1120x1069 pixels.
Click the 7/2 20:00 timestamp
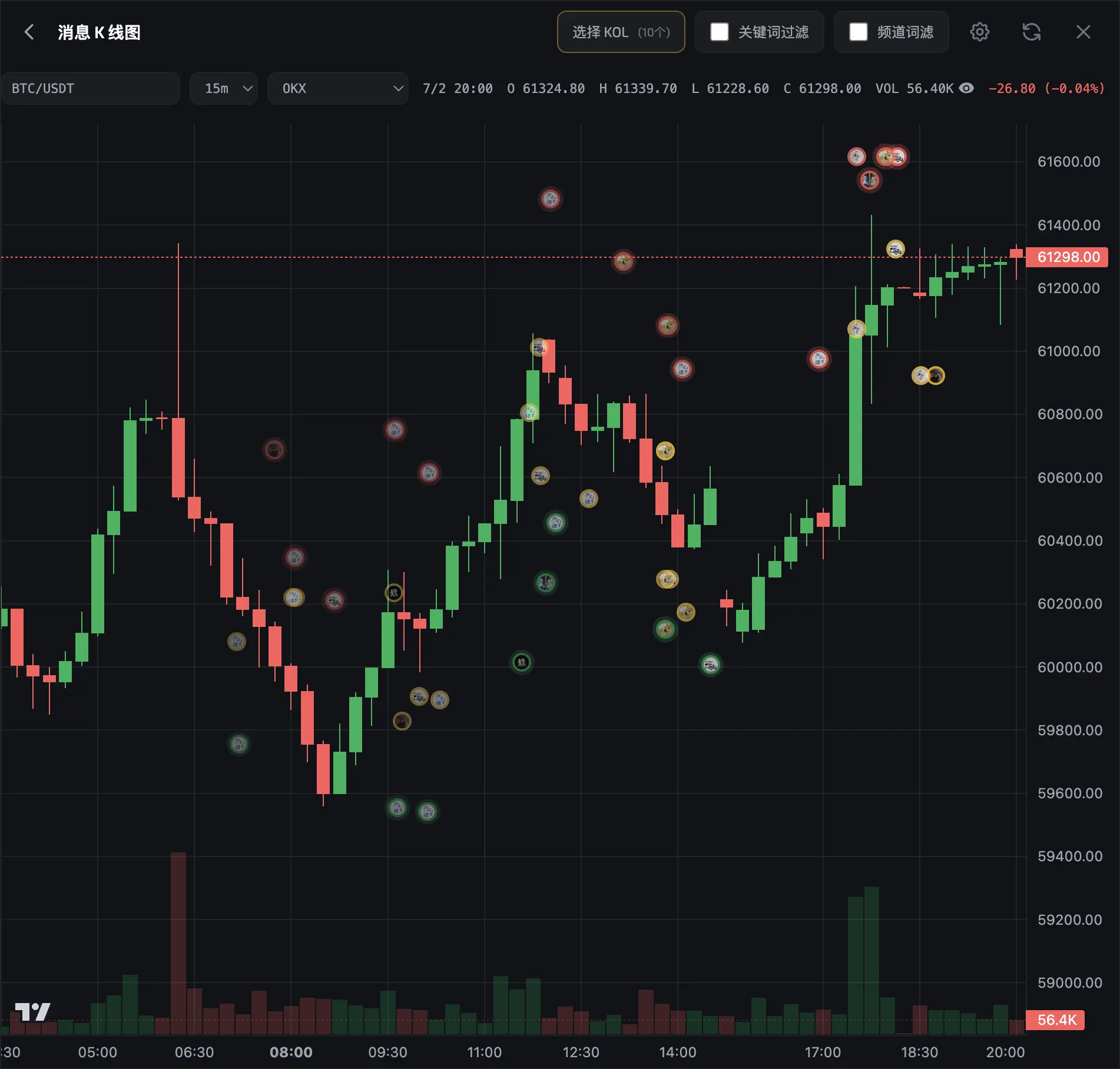(458, 88)
